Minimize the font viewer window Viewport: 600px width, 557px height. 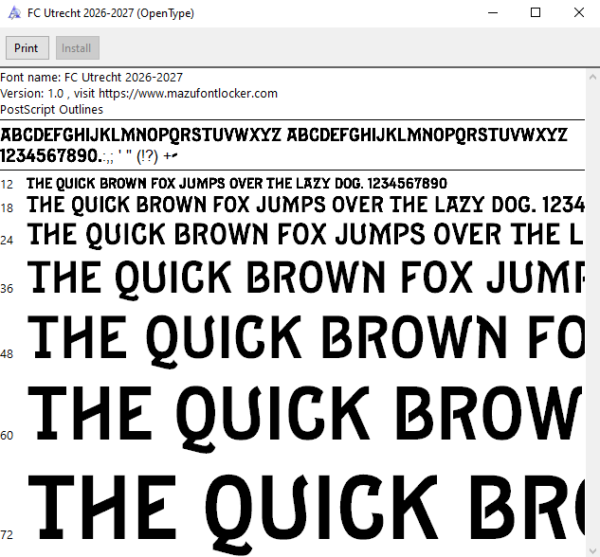(493, 13)
